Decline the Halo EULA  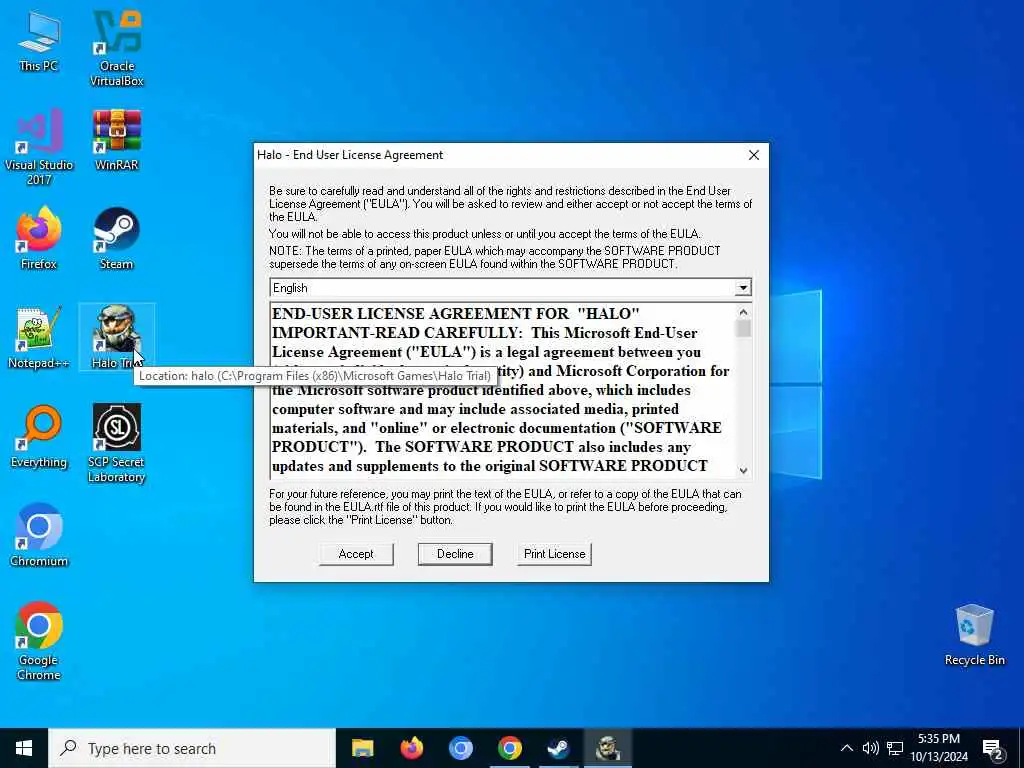tap(455, 554)
